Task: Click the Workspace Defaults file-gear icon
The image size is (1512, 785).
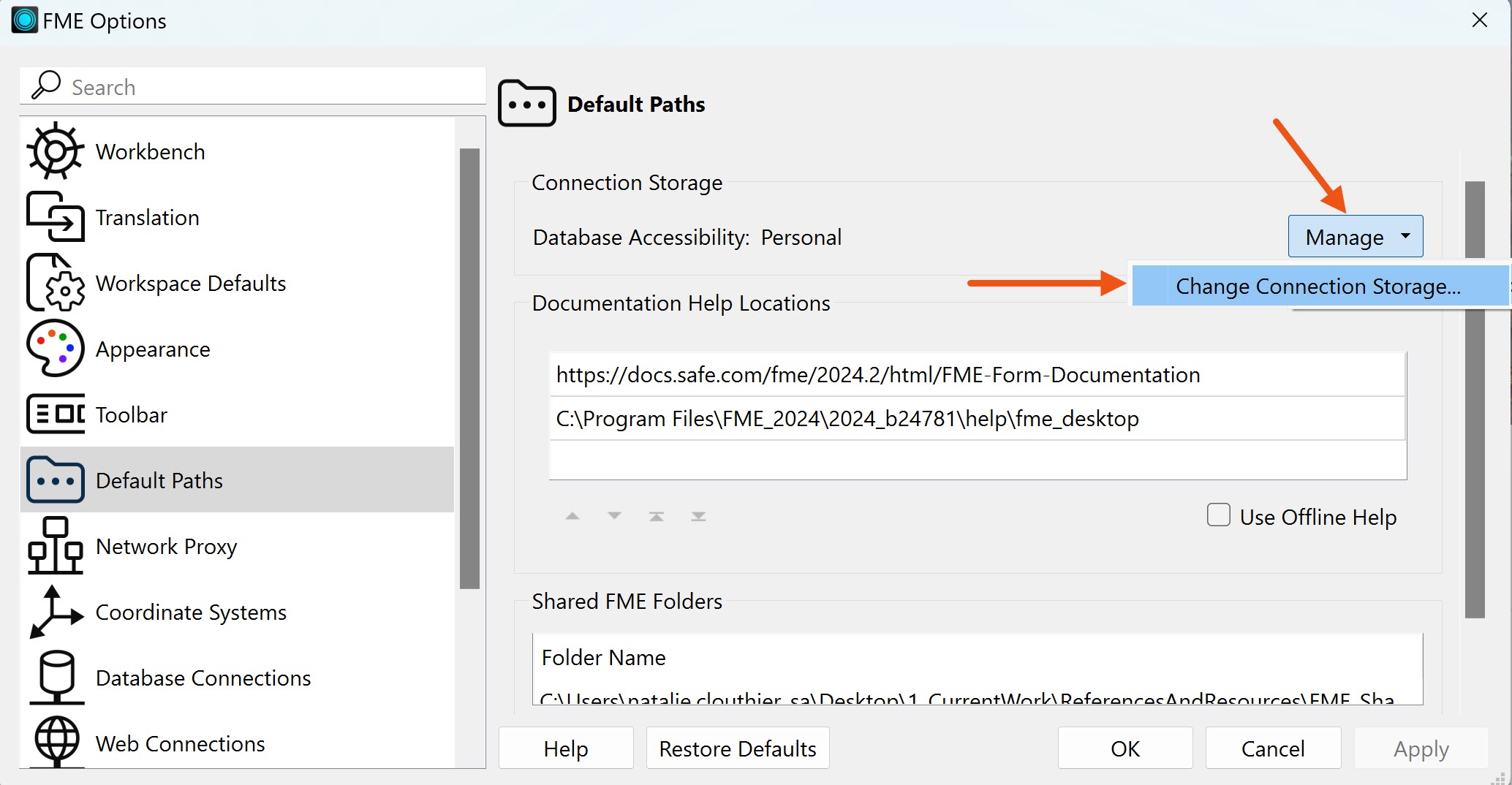Action: tap(55, 283)
